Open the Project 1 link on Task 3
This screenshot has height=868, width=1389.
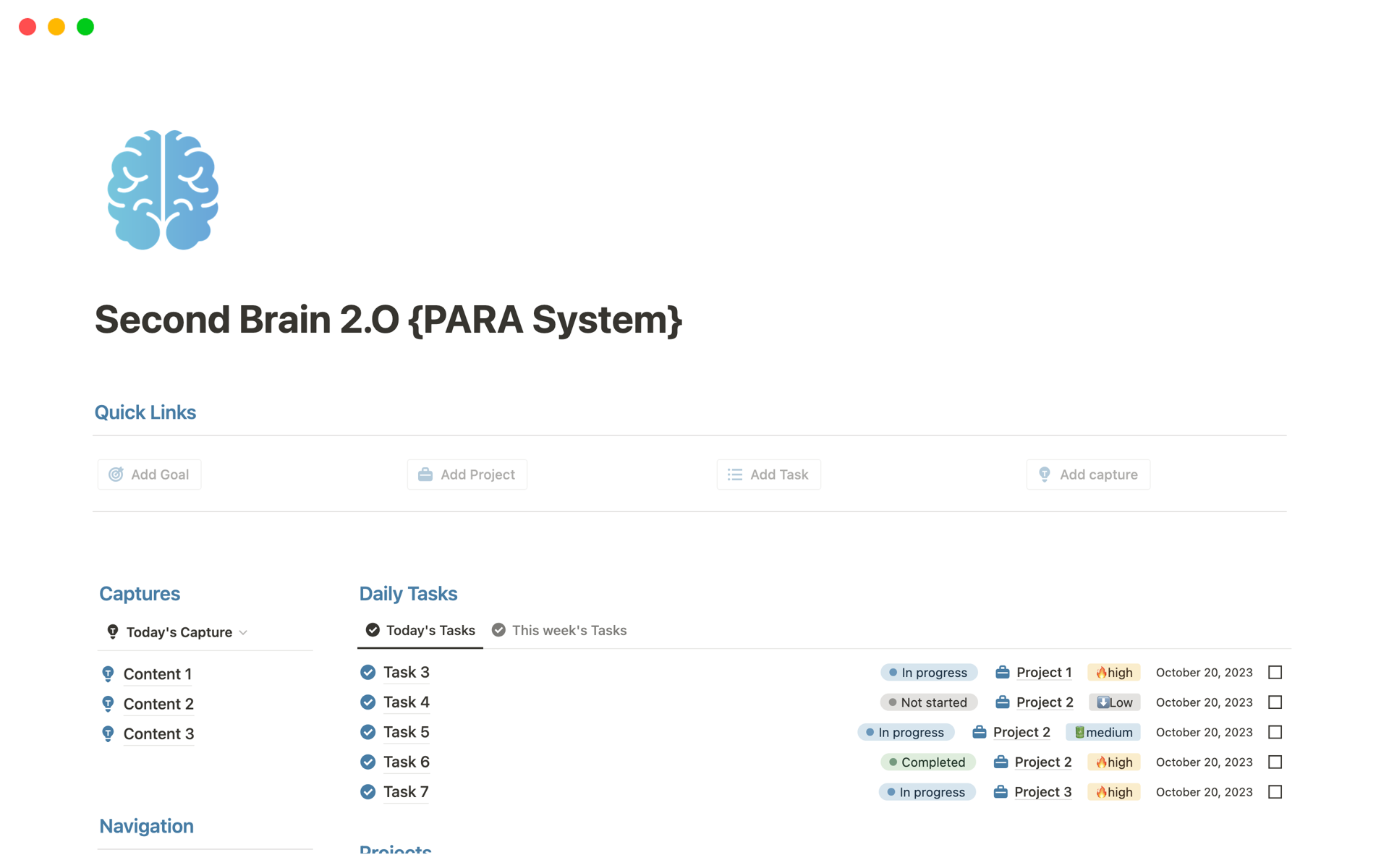click(1043, 673)
